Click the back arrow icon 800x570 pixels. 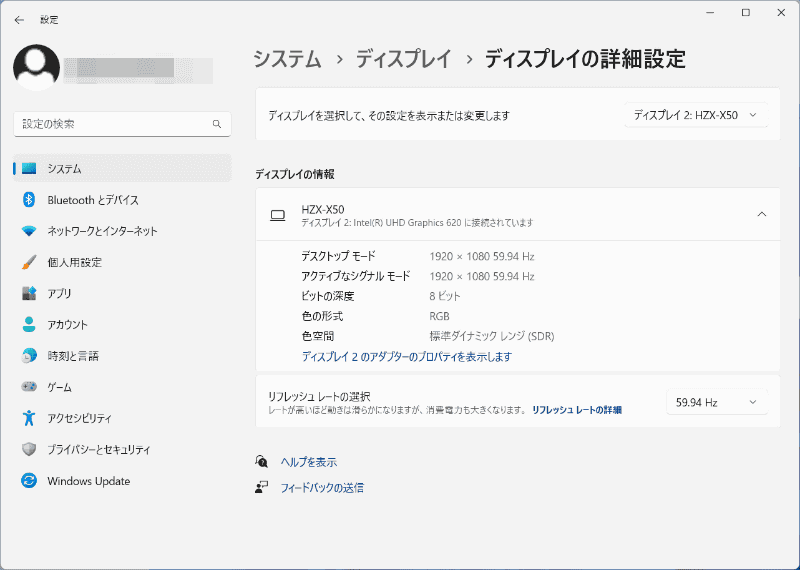pos(19,20)
